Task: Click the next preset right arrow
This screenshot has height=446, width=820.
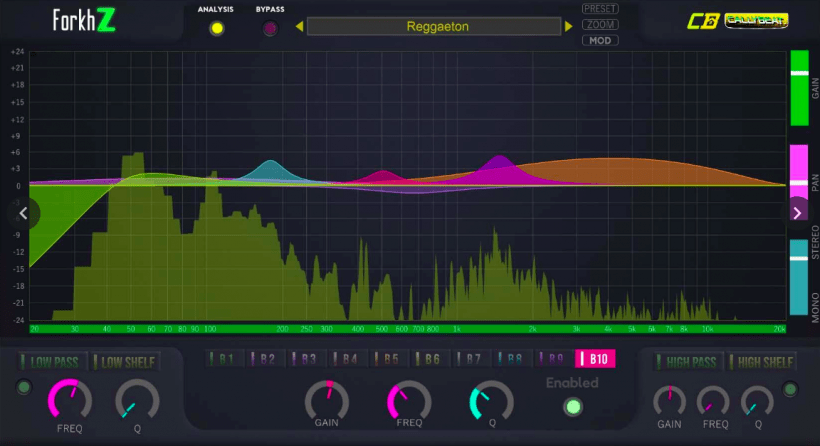Action: [x=569, y=27]
